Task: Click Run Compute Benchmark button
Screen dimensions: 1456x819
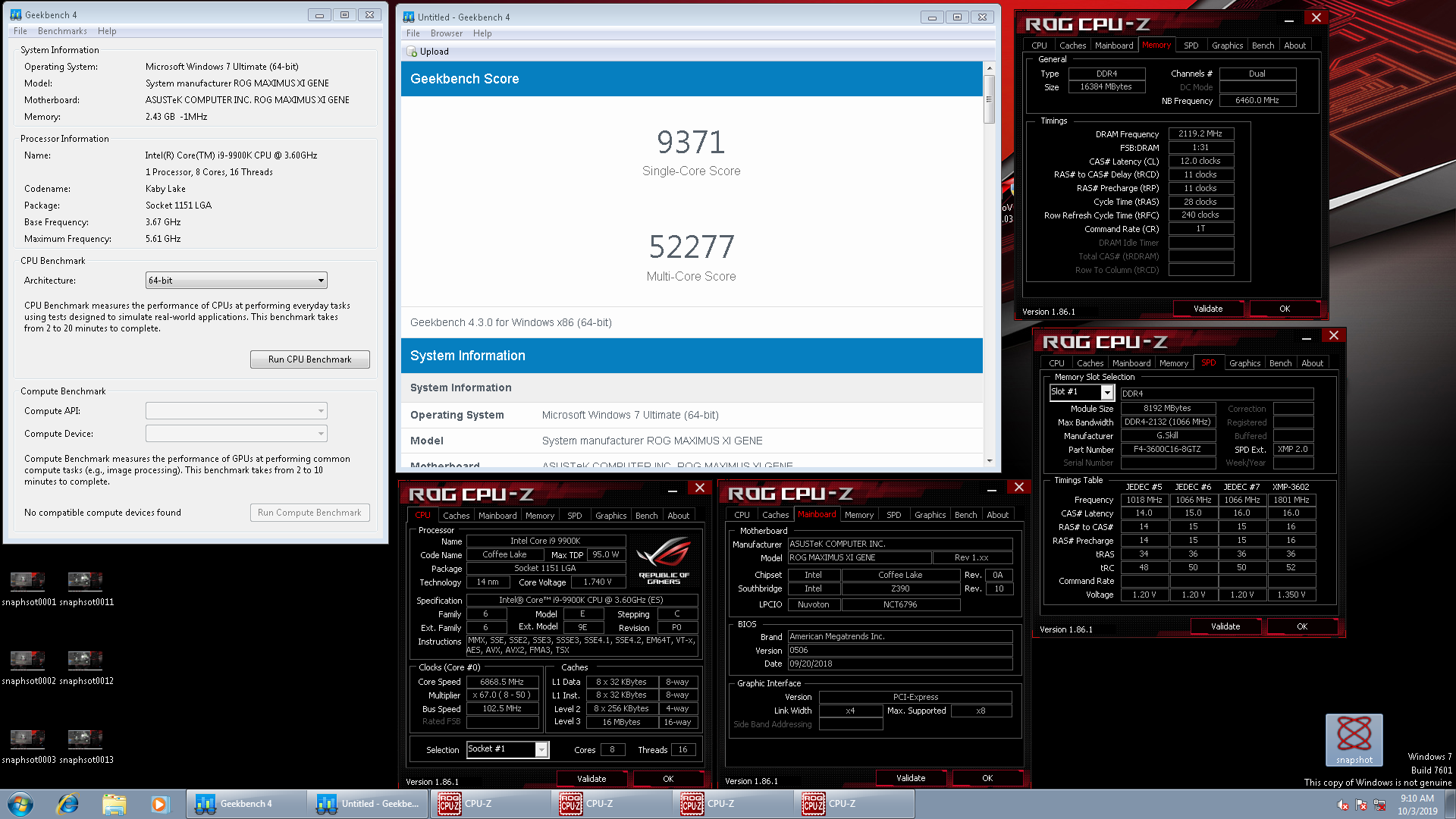Action: point(309,513)
